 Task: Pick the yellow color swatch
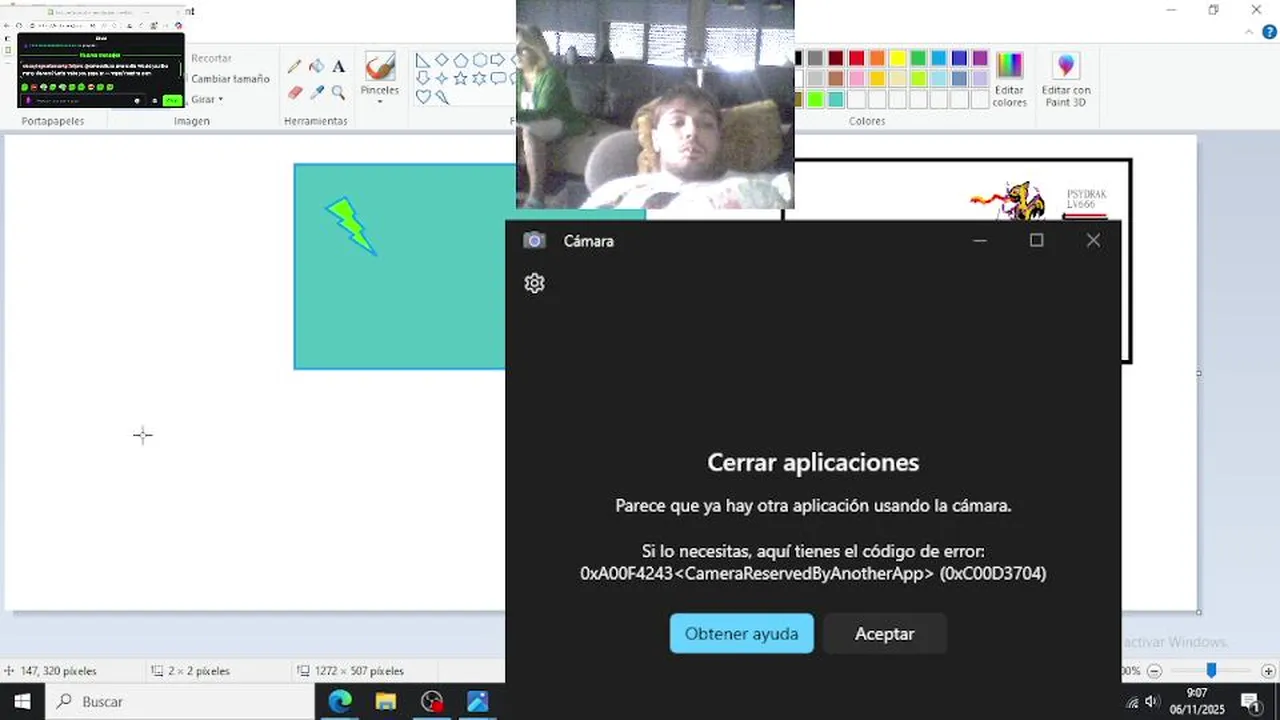tap(897, 58)
